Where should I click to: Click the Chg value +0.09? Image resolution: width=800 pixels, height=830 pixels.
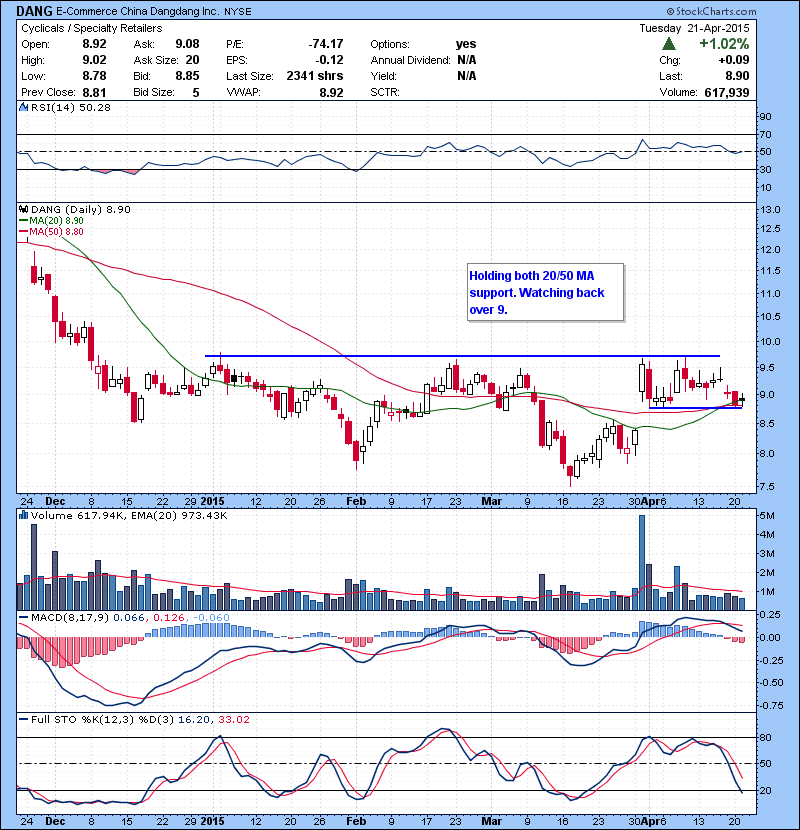[x=734, y=60]
